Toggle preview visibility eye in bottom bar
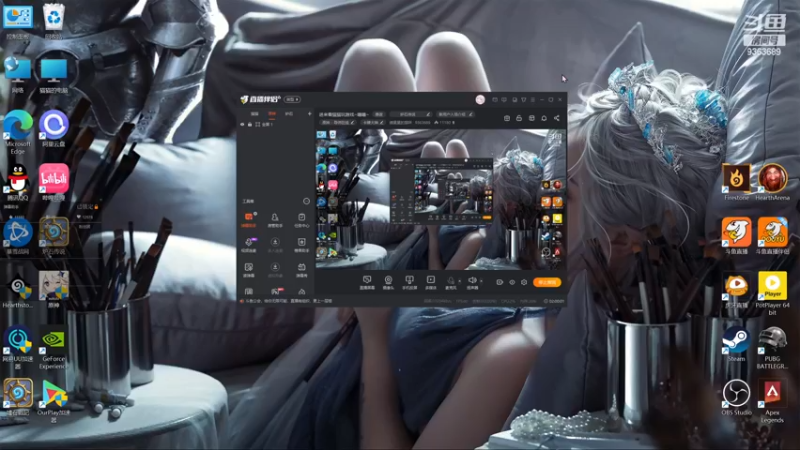The width and height of the screenshot is (800, 450). (512, 282)
